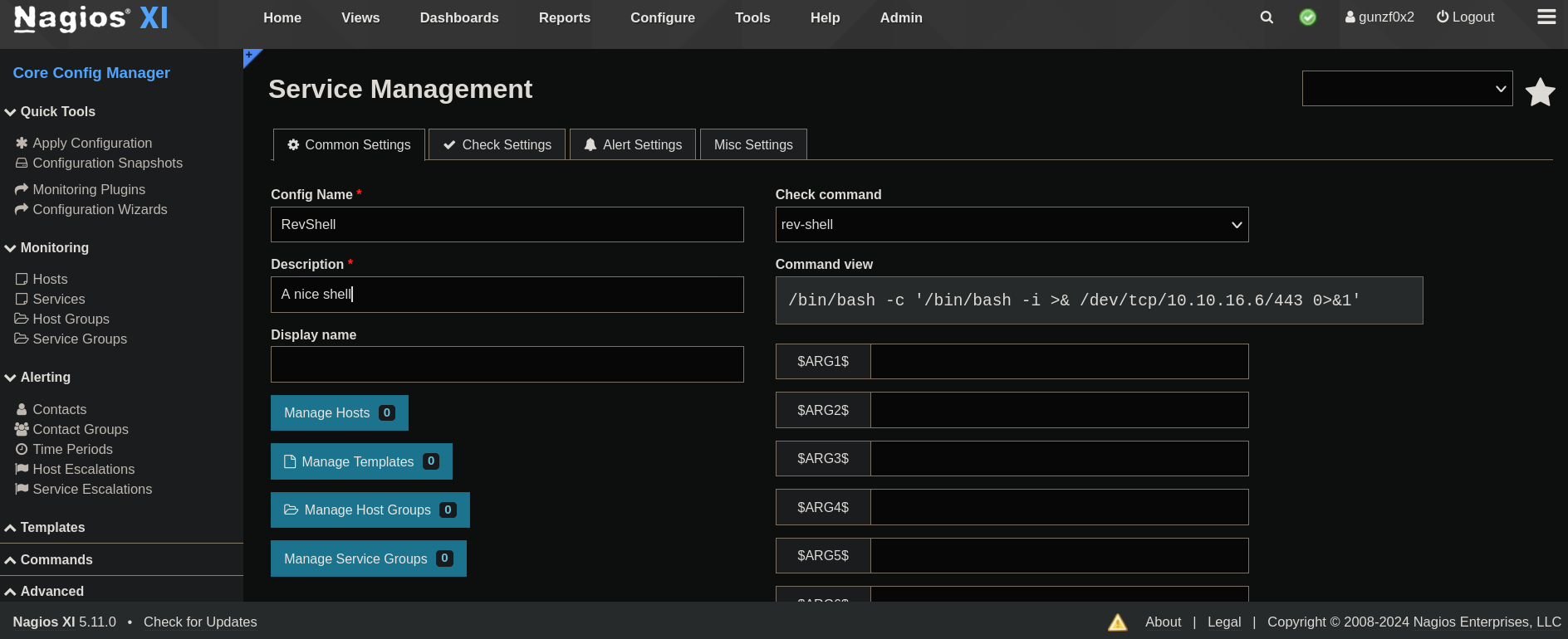
Task: Click the Service Escalations flag icon
Action: click(22, 489)
